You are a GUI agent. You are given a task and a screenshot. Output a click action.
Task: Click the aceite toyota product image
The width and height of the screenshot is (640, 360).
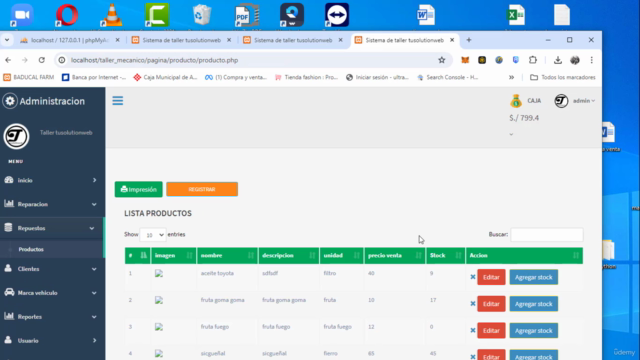159,273
